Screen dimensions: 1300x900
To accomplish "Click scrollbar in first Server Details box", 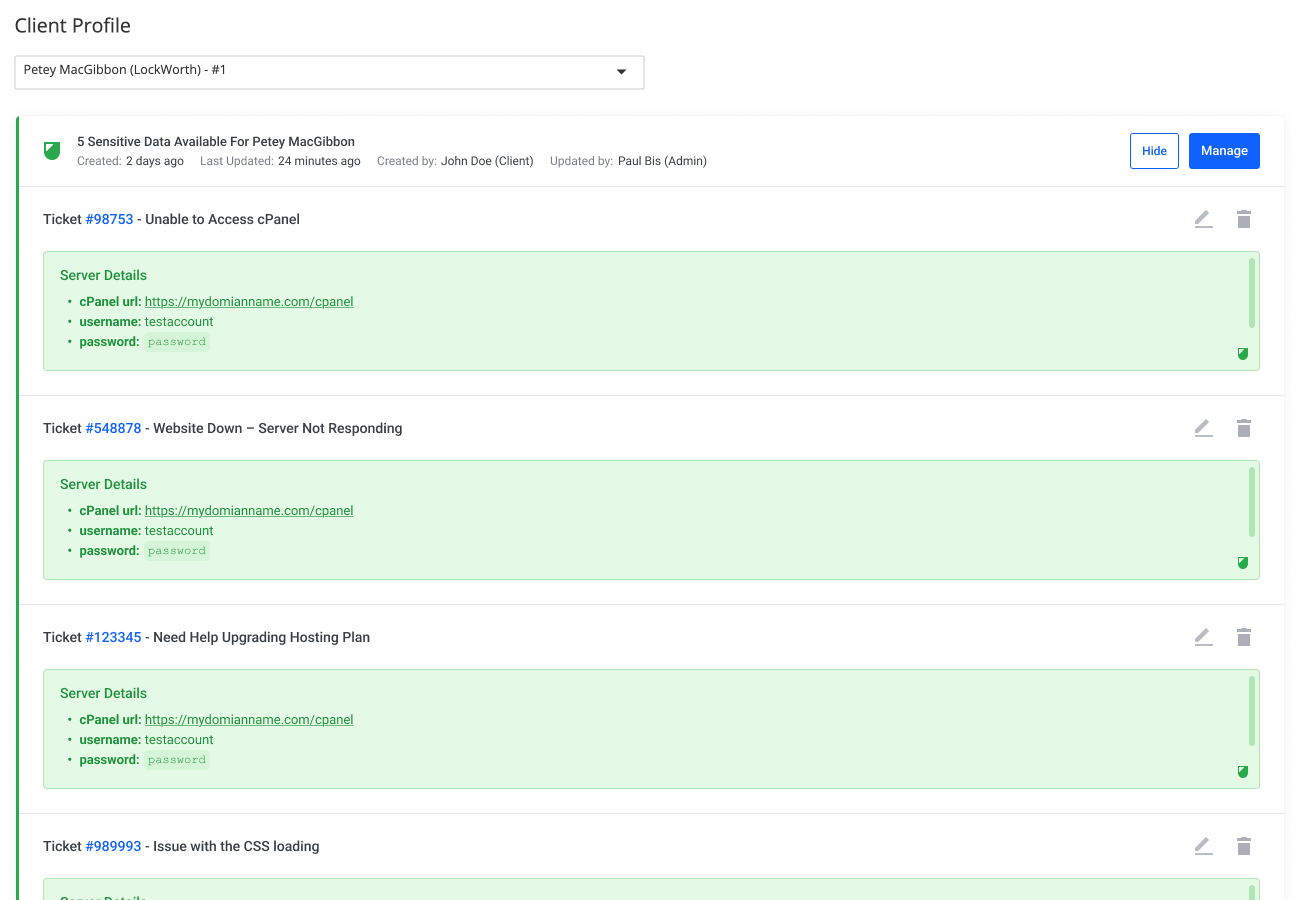I will click(x=1251, y=293).
